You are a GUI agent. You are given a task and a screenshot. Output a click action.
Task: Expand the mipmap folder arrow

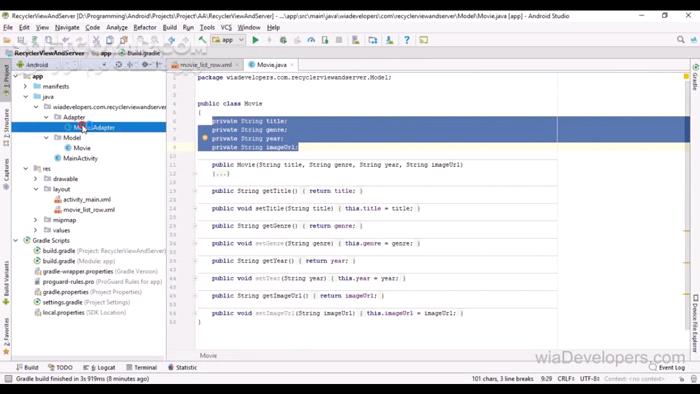click(x=36, y=220)
